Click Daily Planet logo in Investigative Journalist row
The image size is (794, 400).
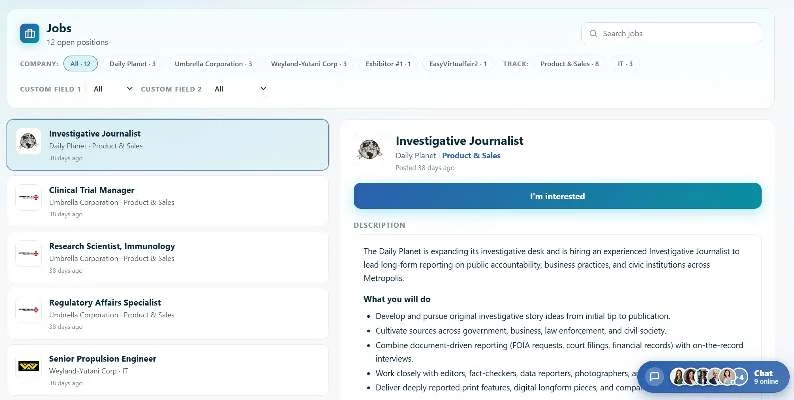[28, 141]
